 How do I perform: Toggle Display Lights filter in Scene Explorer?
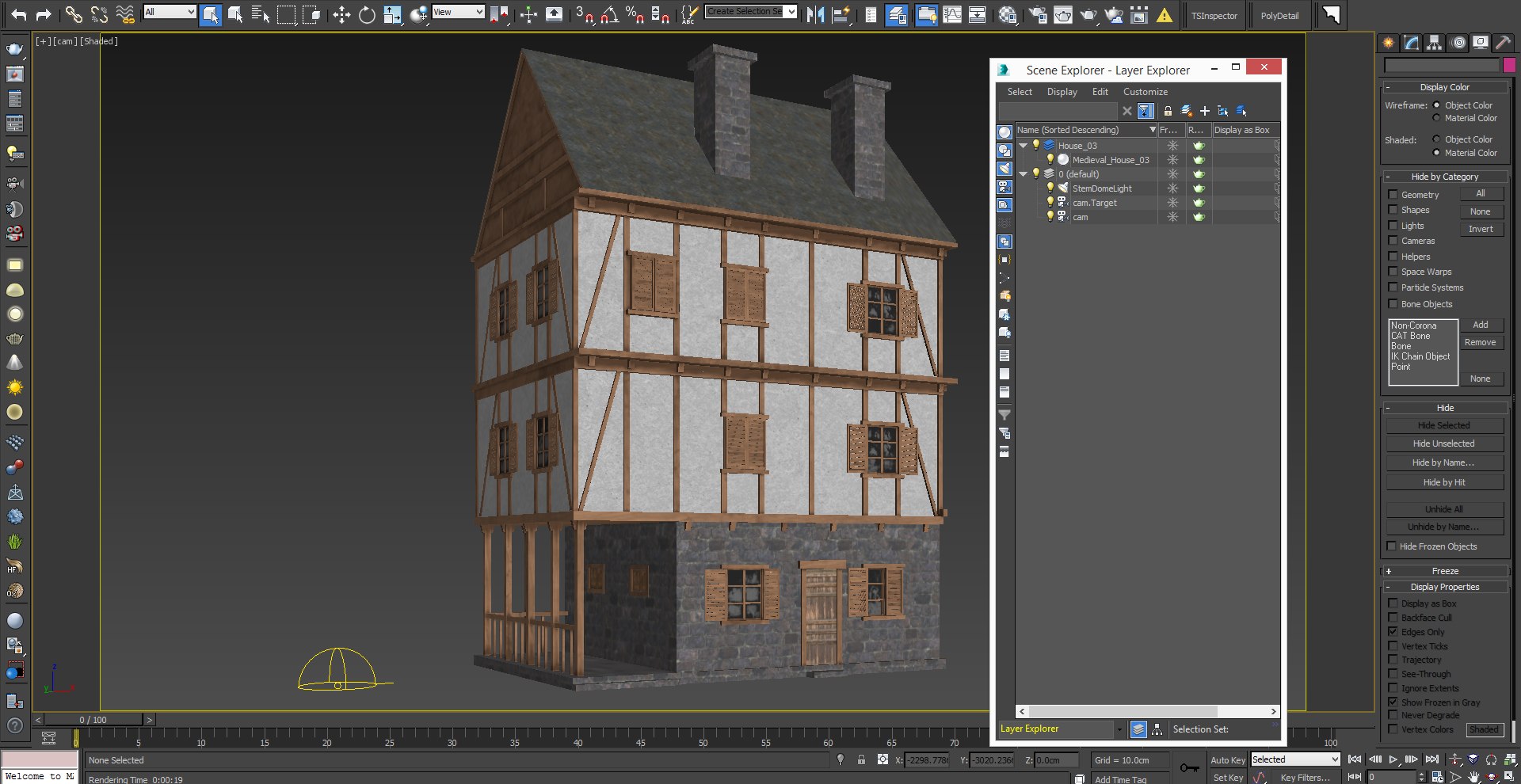point(1004,169)
